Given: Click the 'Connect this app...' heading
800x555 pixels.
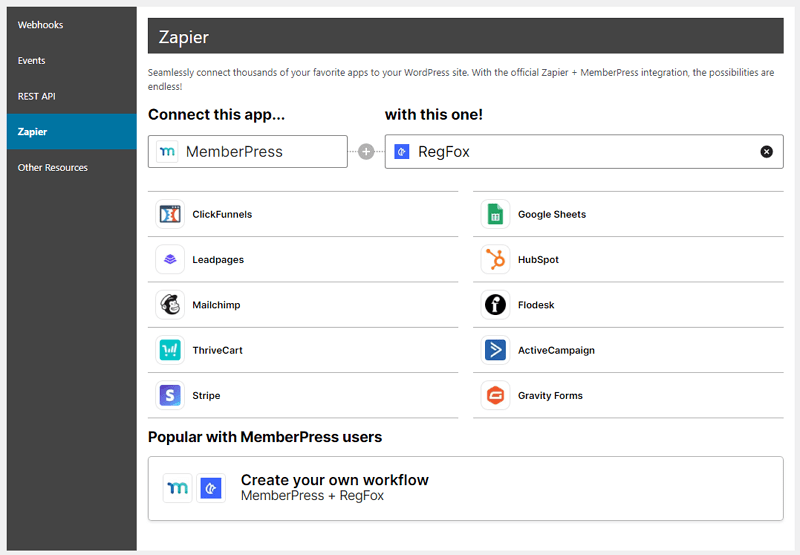Looking at the screenshot, I should [216, 115].
